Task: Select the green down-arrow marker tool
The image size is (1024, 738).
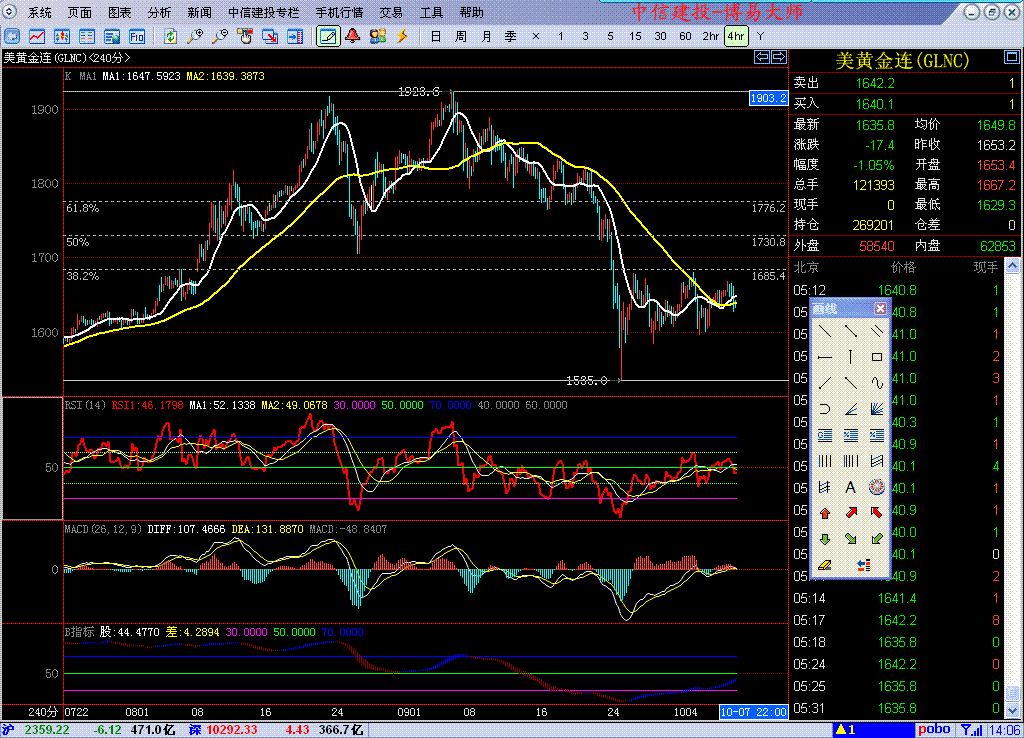Action: tap(824, 539)
